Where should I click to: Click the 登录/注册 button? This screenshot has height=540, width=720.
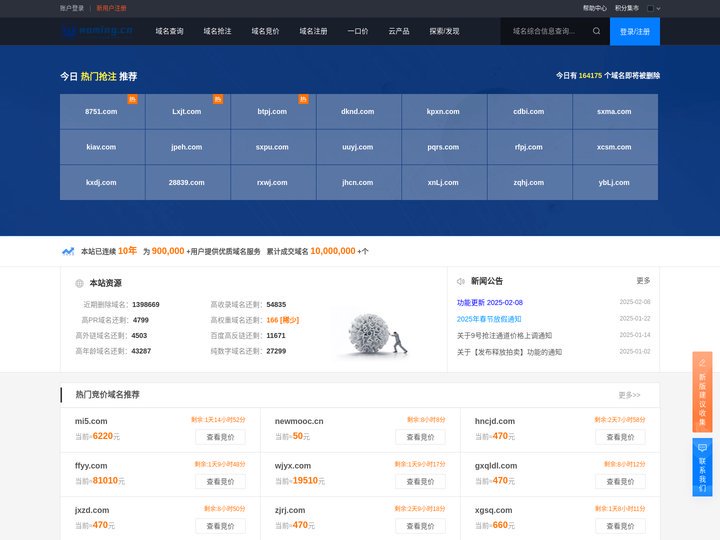[x=635, y=31]
